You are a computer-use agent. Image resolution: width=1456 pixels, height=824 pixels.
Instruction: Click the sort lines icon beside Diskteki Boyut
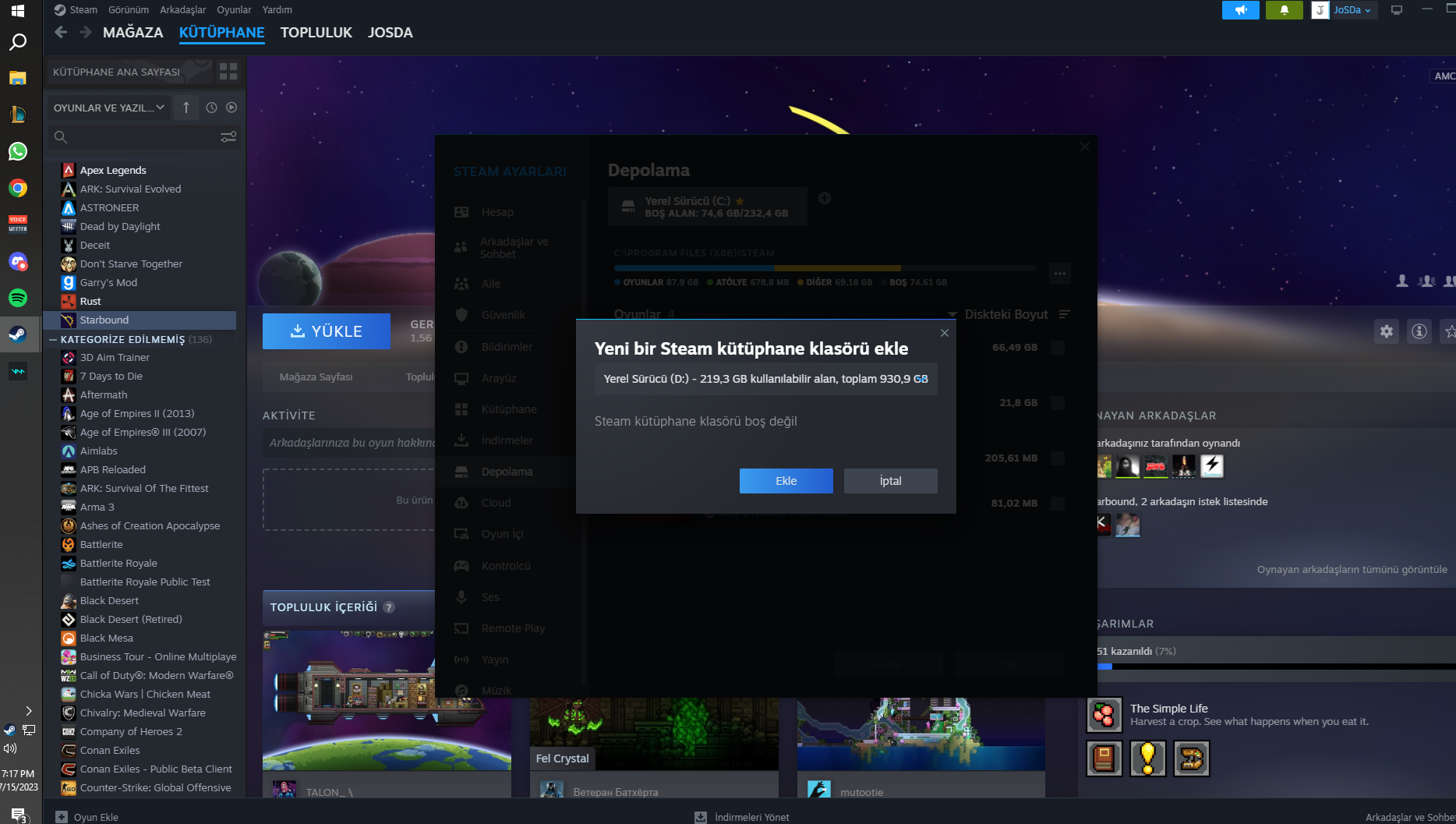pos(1065,314)
